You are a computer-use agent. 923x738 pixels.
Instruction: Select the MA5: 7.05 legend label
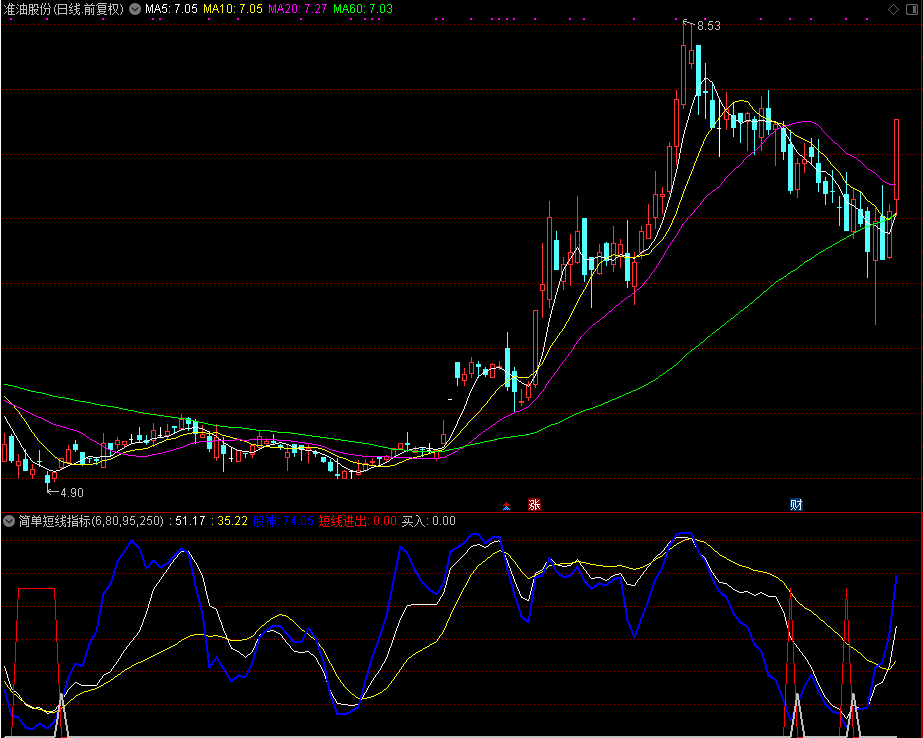[x=171, y=8]
